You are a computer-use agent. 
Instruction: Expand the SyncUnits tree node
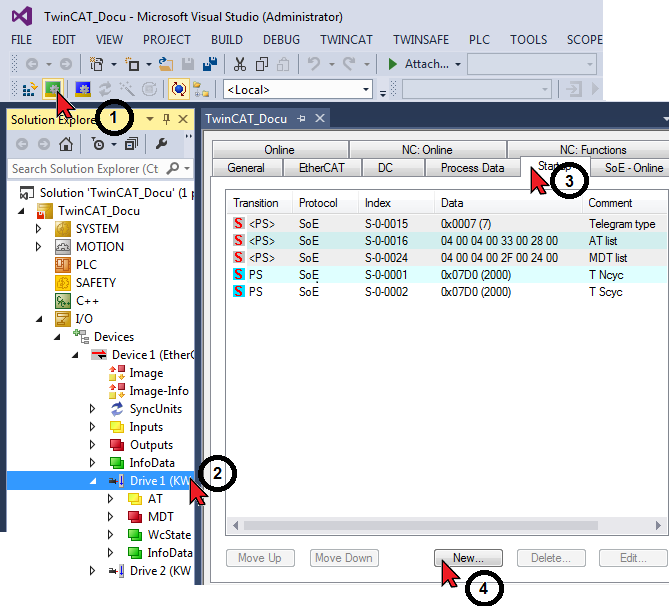click(x=92, y=409)
